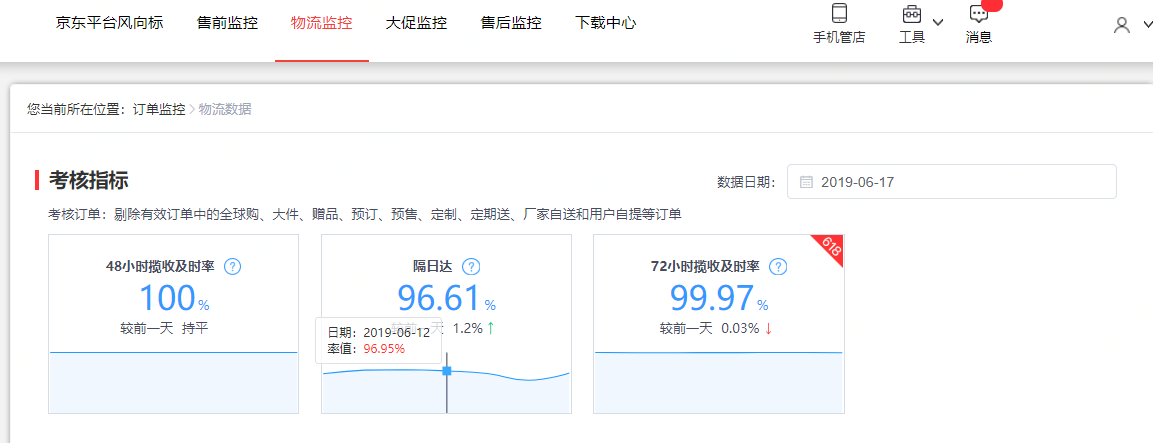The image size is (1153, 443).
Task: Click help icon beside 48小时揽收及时率
Action: tap(233, 267)
